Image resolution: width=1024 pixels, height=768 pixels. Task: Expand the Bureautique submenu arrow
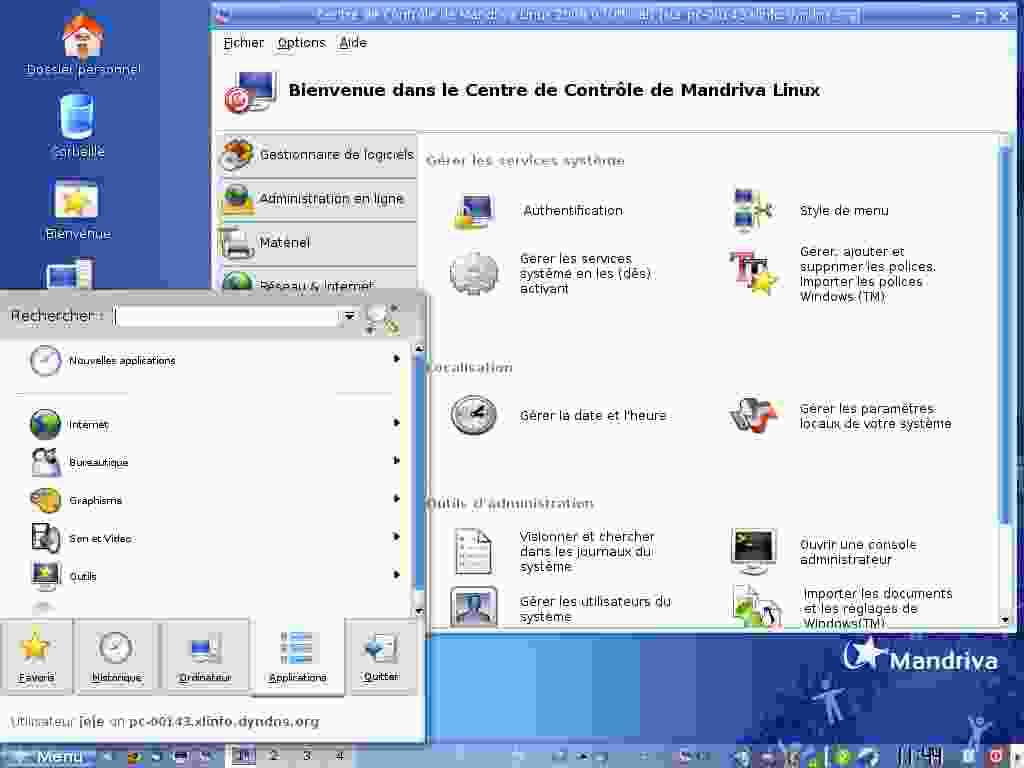click(396, 460)
